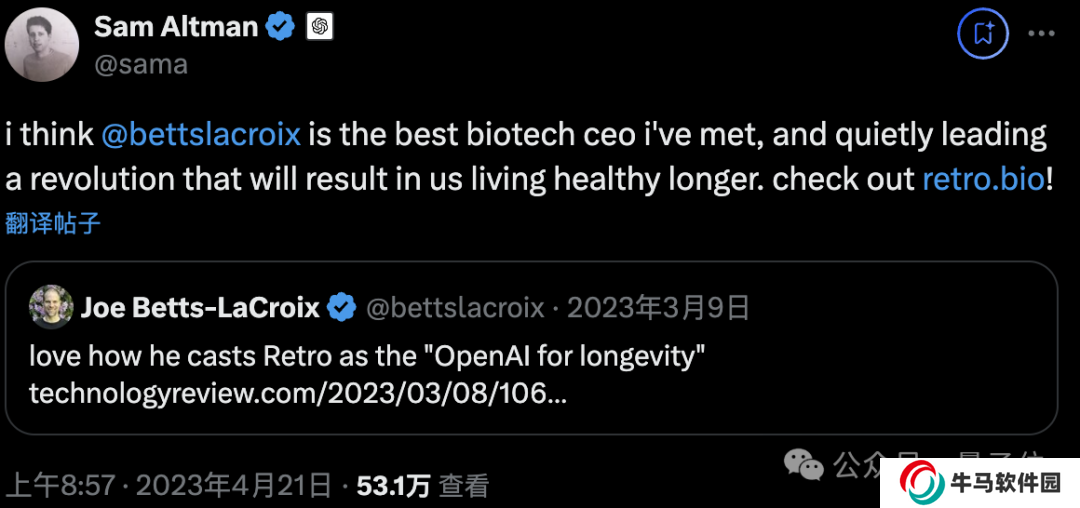Viewport: 1080px width, 508px height.
Task: Open the technologyreview.com article link
Action: pos(298,393)
